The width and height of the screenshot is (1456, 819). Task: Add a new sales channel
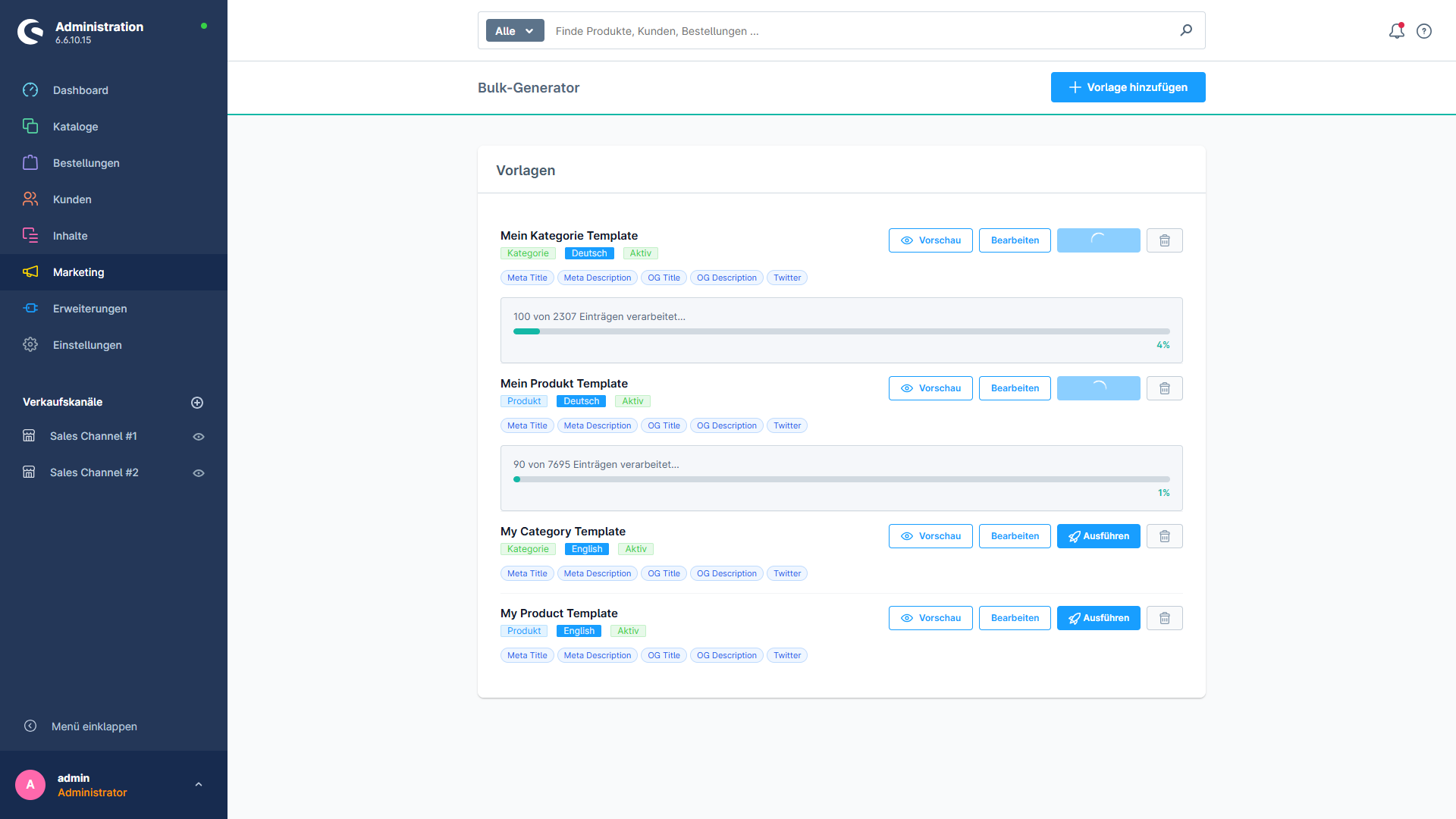click(198, 402)
